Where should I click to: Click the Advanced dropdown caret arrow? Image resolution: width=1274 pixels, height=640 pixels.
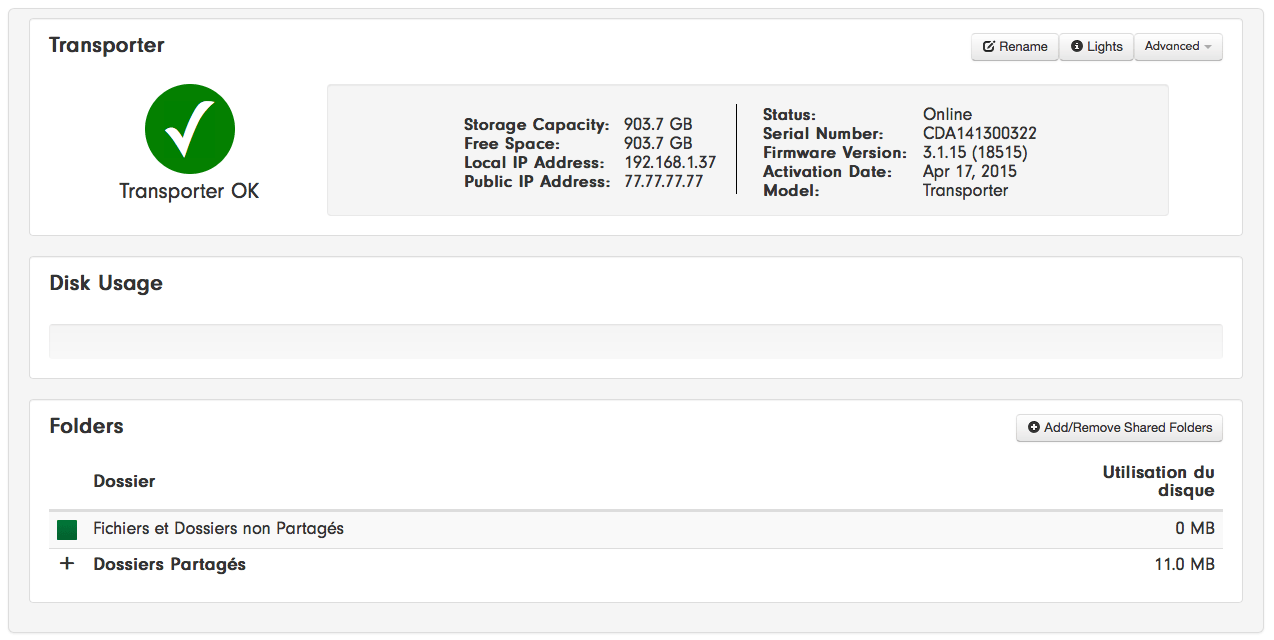click(1208, 48)
